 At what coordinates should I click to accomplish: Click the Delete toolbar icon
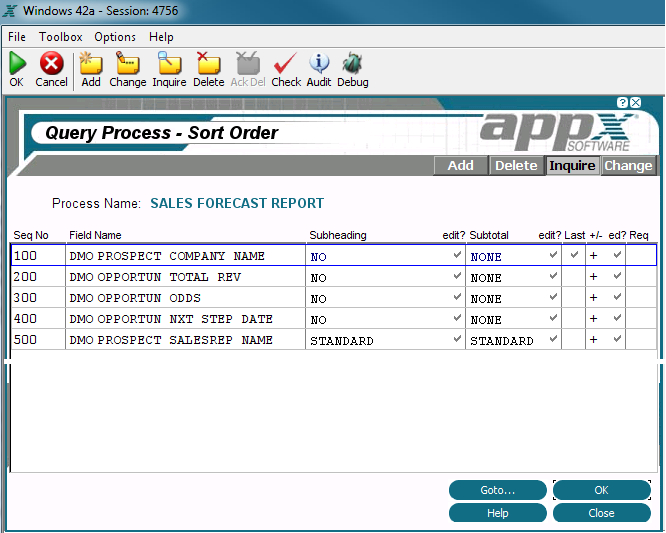[208, 63]
